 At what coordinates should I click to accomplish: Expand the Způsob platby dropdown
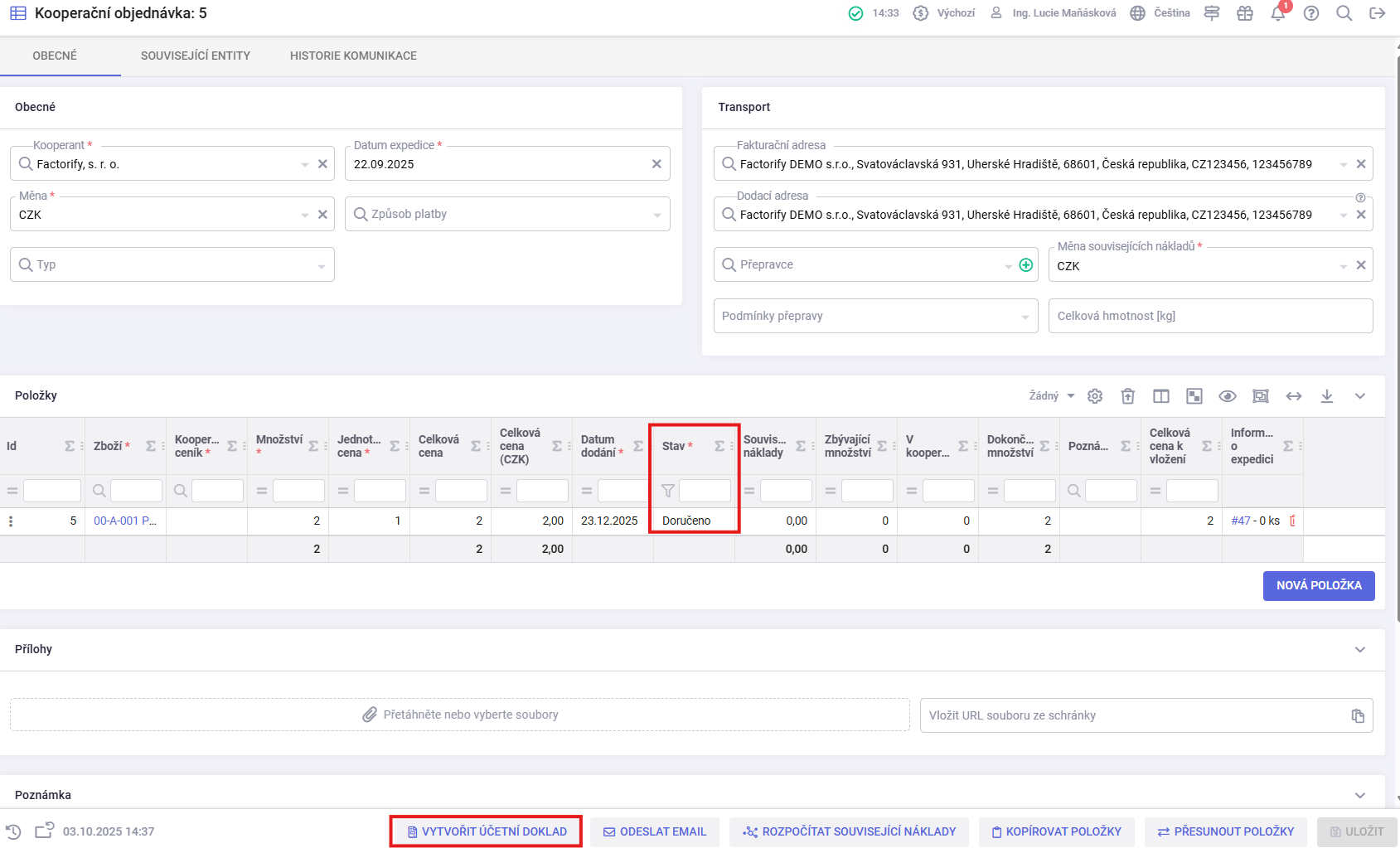coord(656,215)
